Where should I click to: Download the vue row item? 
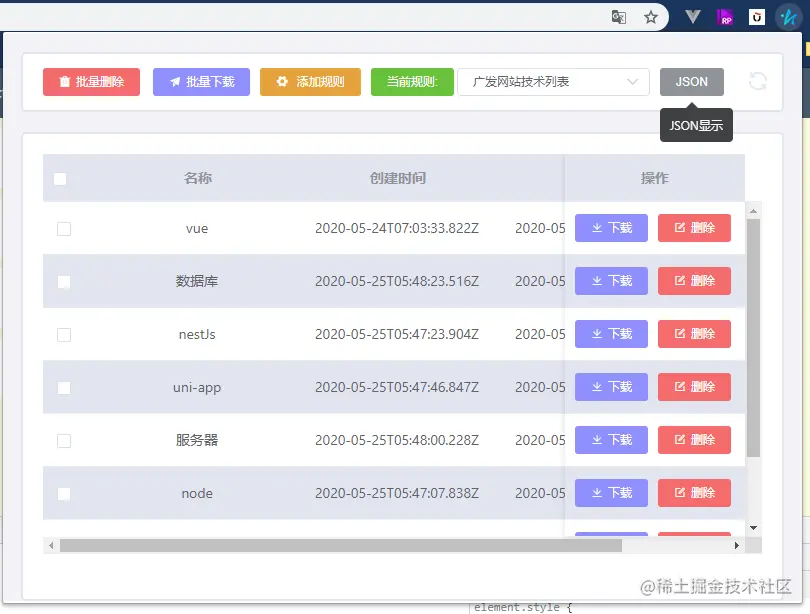point(611,228)
